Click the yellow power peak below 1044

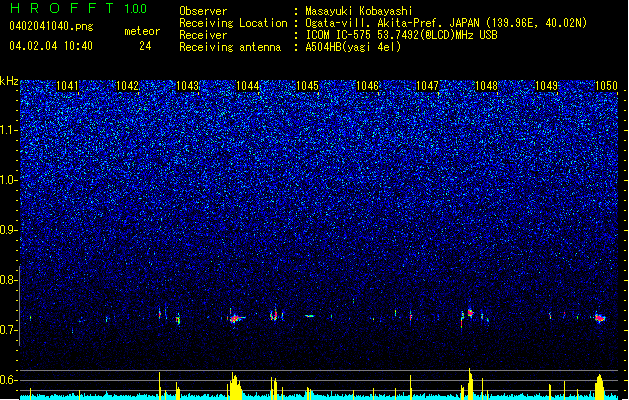[235, 386]
